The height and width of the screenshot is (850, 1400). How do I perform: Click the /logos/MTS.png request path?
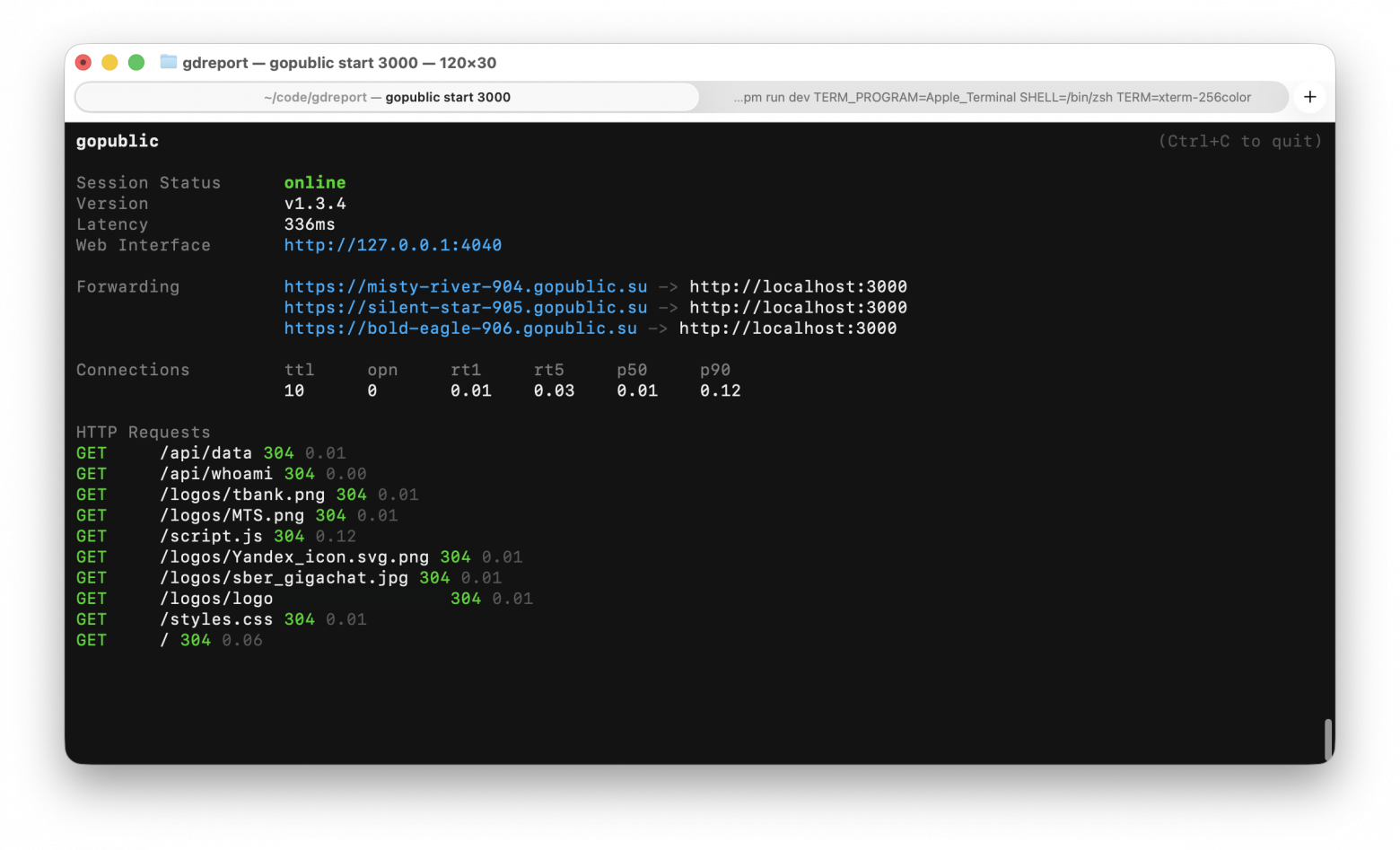pos(232,515)
